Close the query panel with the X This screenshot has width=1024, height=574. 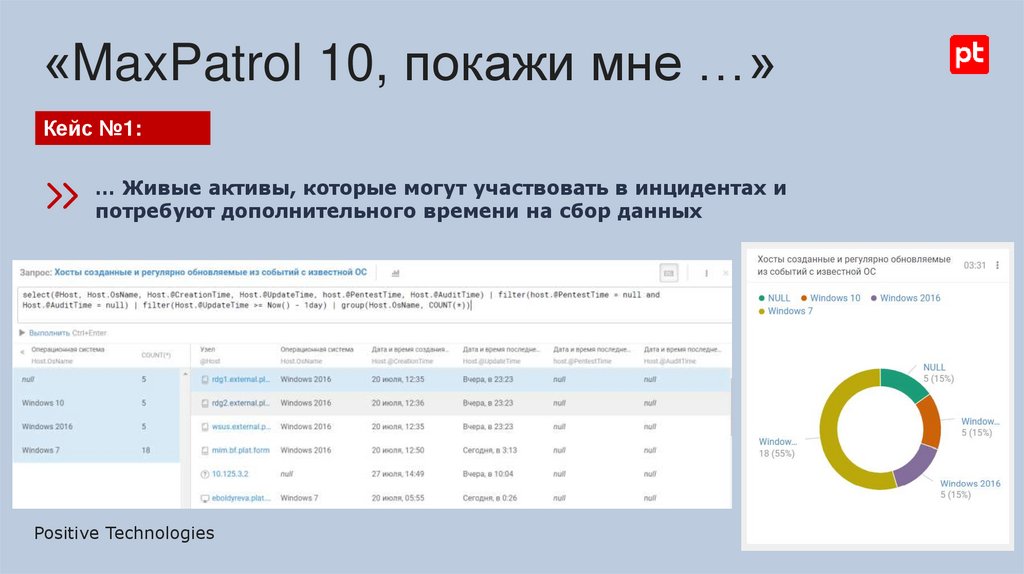725,273
